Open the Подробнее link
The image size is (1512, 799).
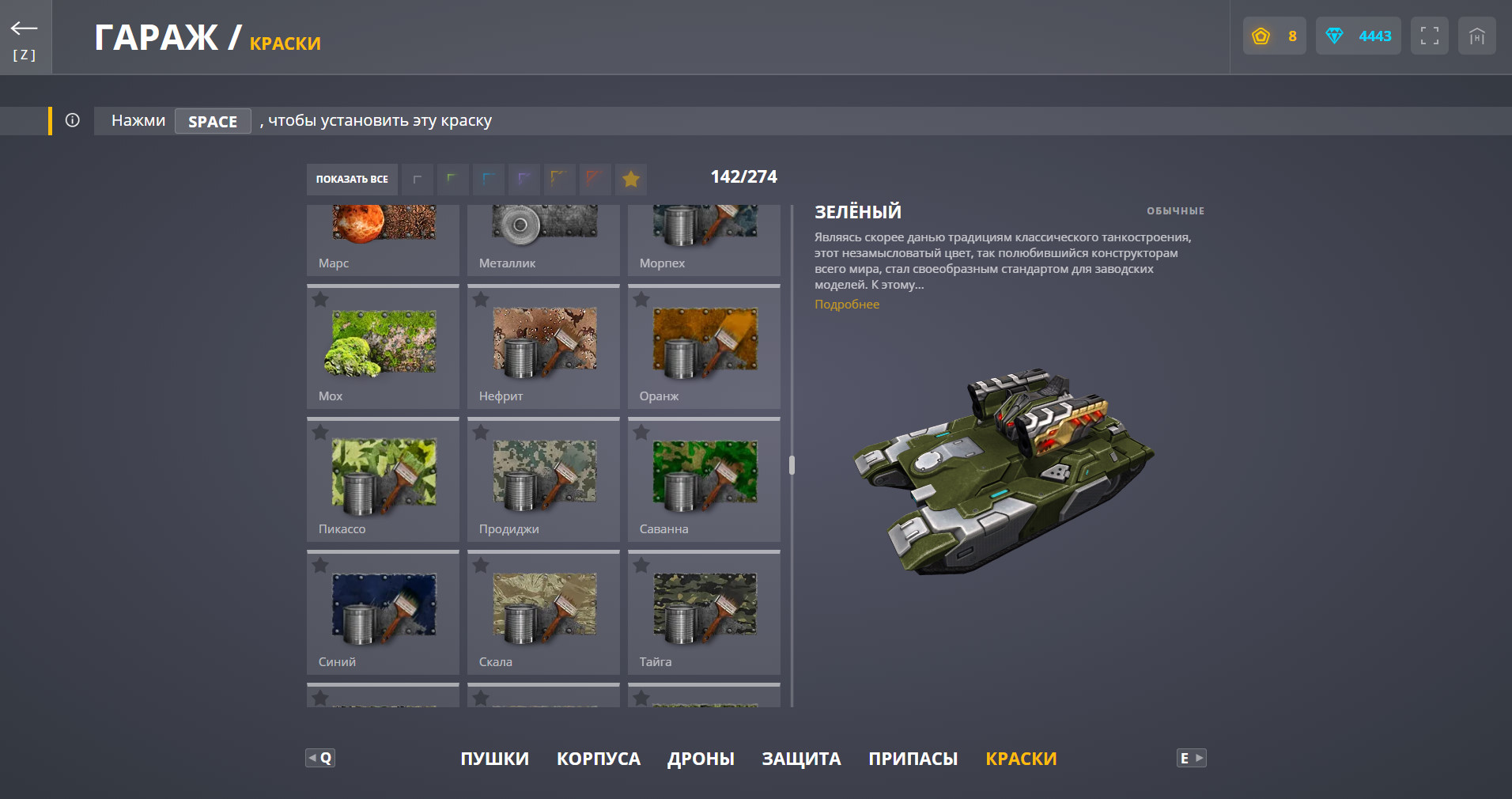click(x=847, y=305)
